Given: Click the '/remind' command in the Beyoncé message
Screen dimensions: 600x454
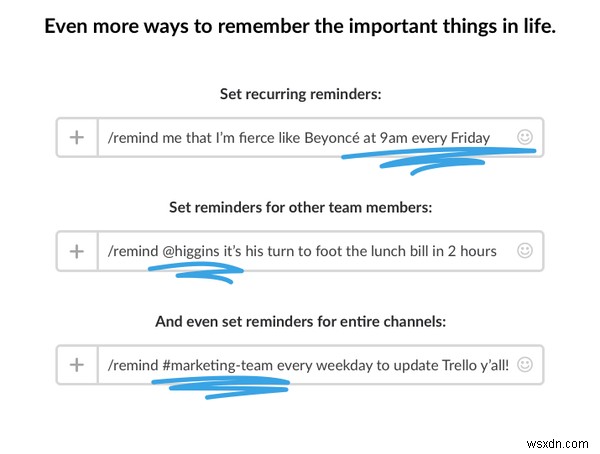Looking at the screenshot, I should click(133, 138).
